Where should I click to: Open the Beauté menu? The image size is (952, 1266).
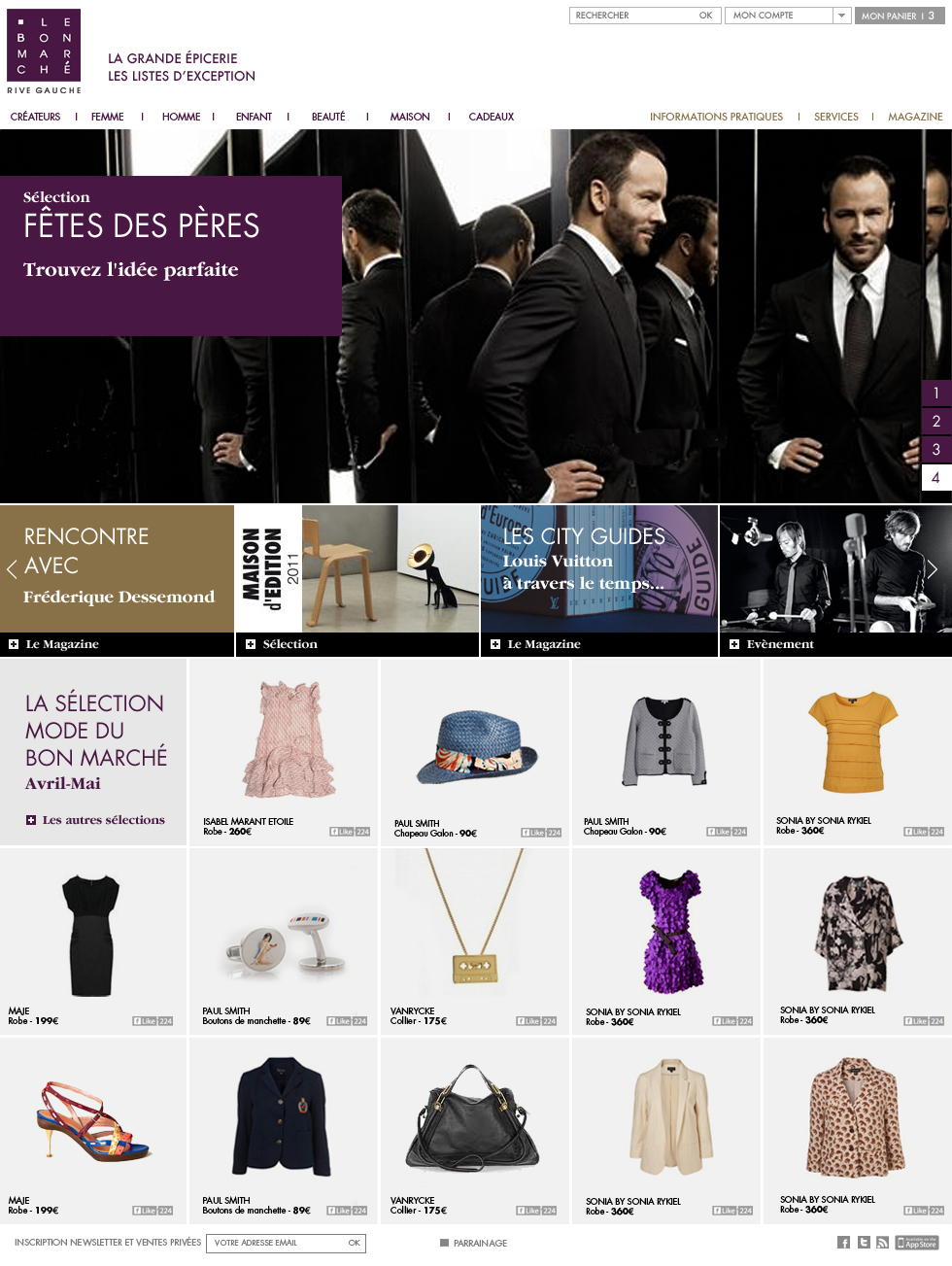click(328, 117)
